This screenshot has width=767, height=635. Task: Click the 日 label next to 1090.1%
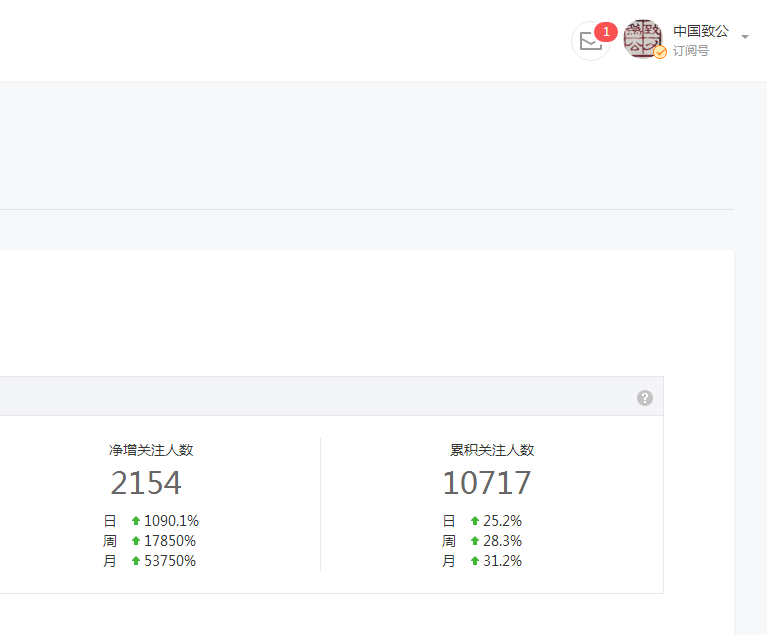(110, 521)
